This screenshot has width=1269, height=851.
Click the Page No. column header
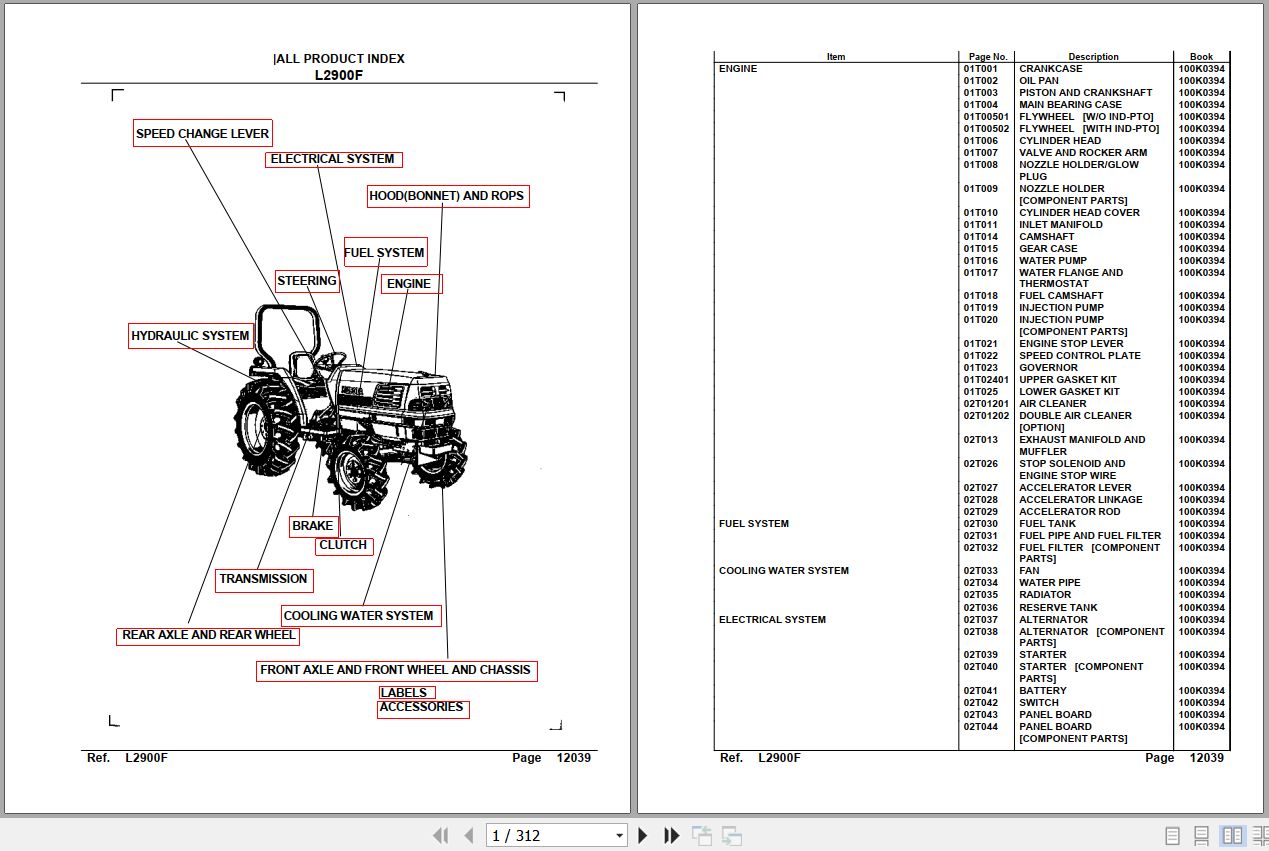(988, 57)
